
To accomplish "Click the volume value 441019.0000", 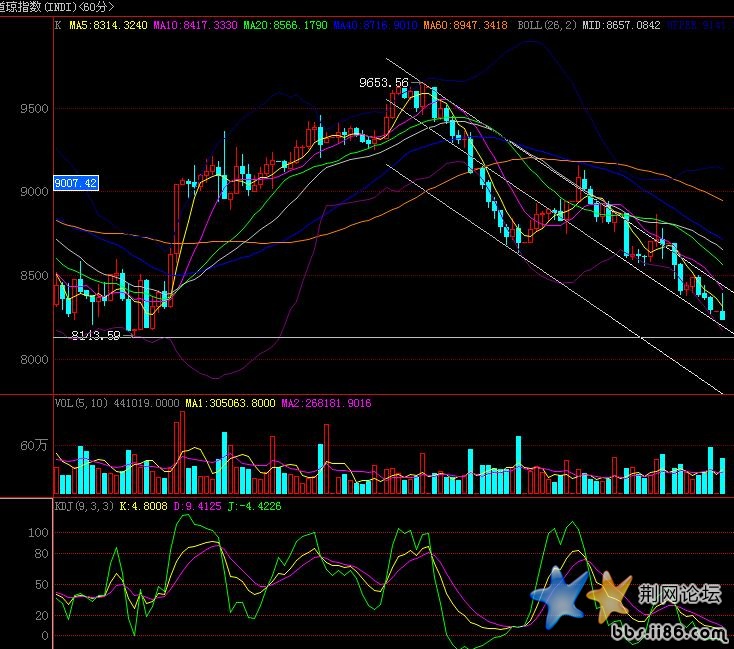I will click(146, 403).
